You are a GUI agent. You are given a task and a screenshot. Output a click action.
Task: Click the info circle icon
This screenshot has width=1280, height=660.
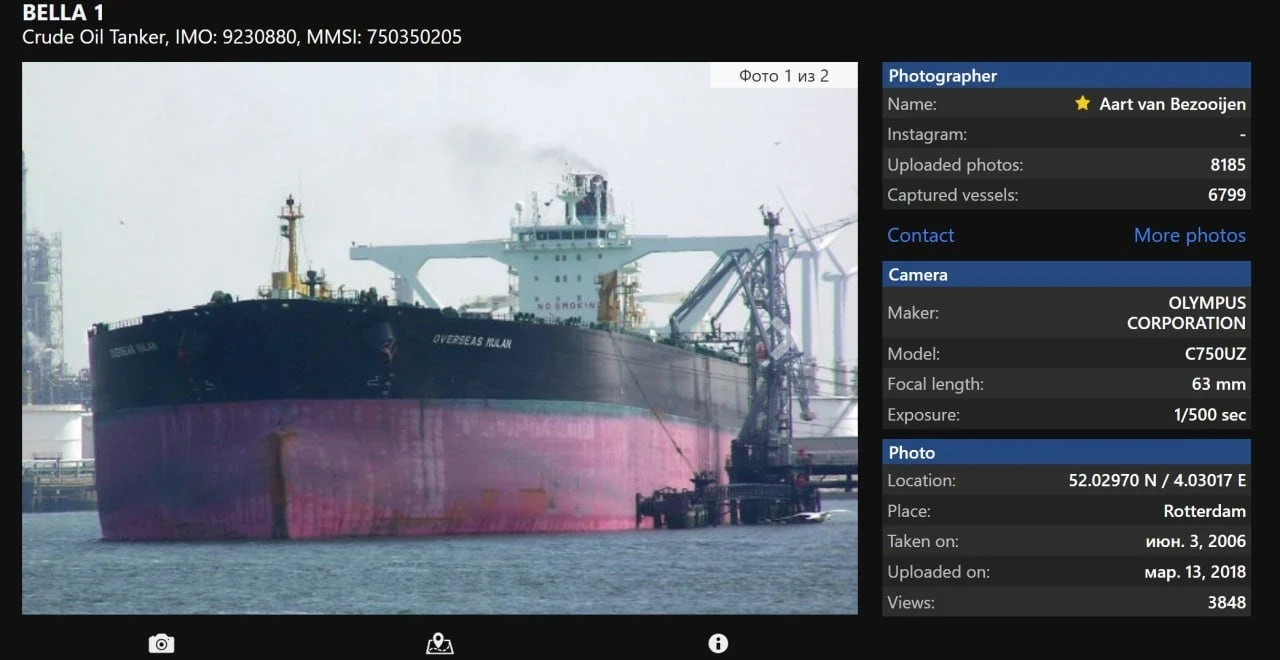pos(718,644)
